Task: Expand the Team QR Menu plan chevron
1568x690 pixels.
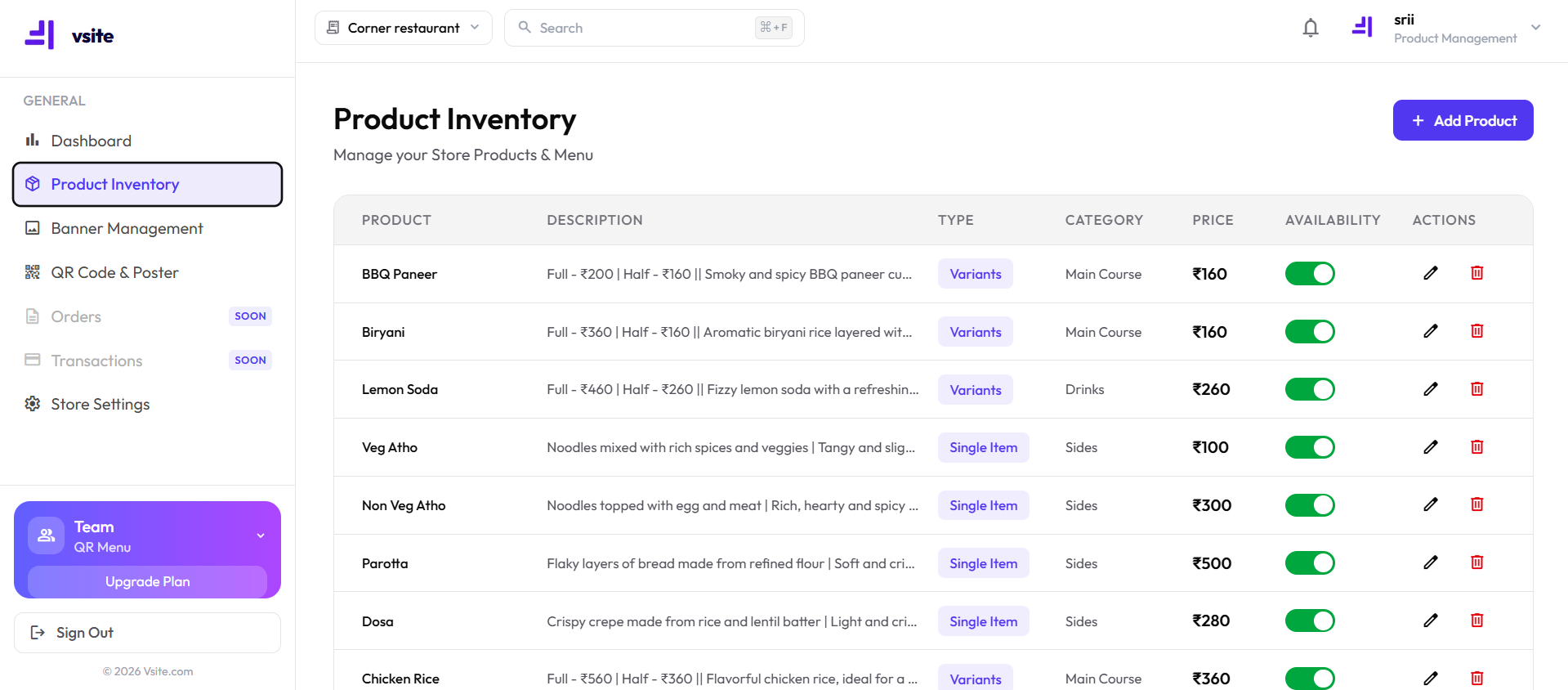Action: coord(261,535)
